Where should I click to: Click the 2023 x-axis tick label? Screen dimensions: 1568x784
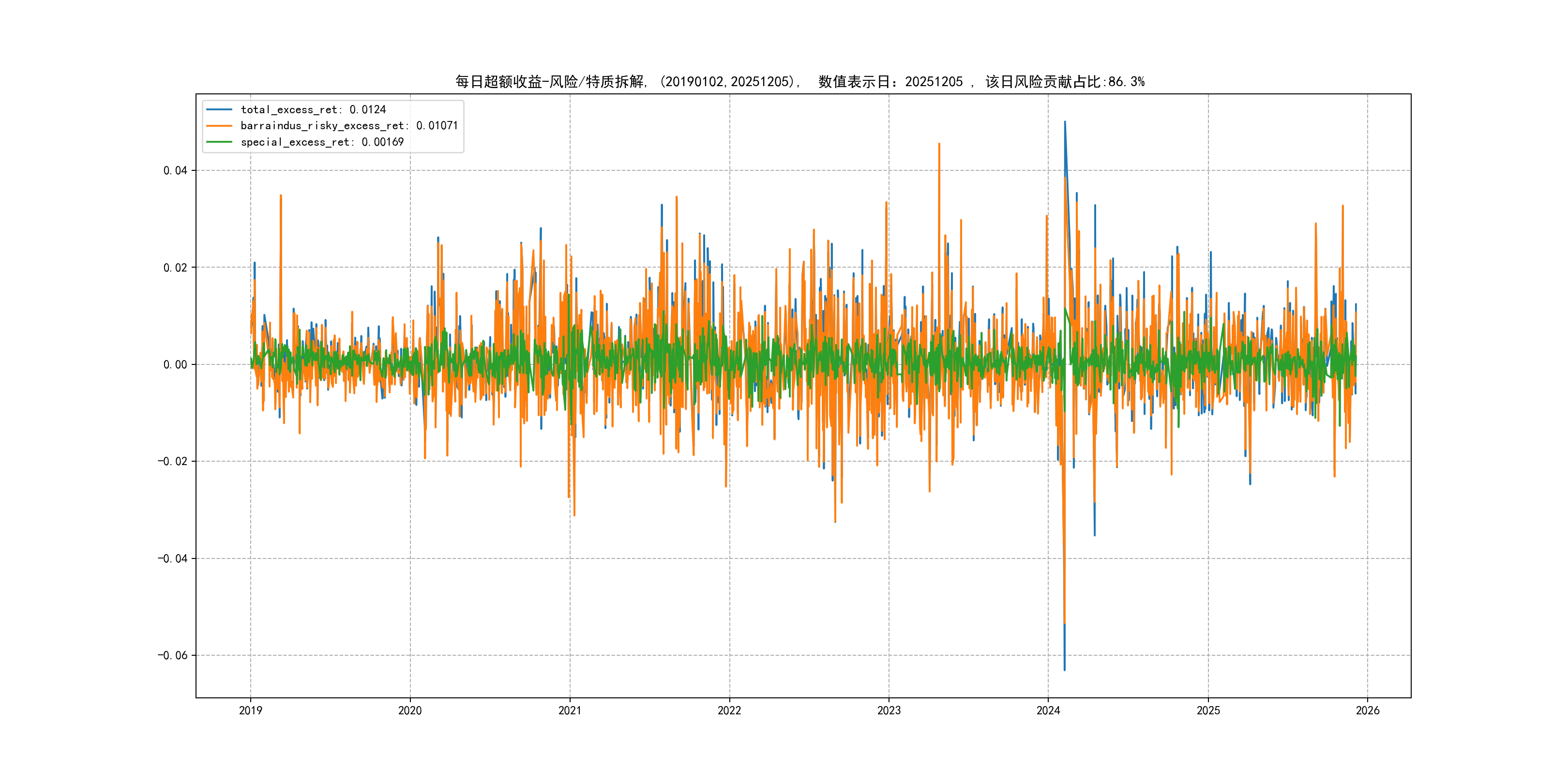[x=889, y=710]
